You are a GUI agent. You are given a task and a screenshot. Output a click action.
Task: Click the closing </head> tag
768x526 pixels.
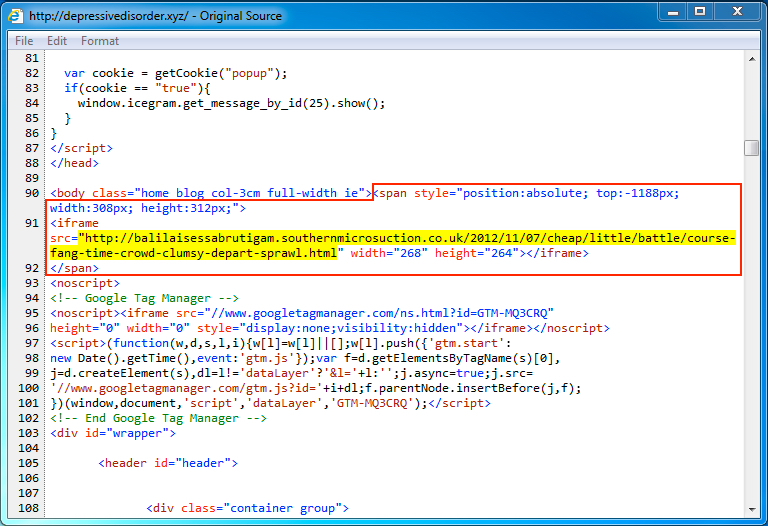(x=74, y=163)
